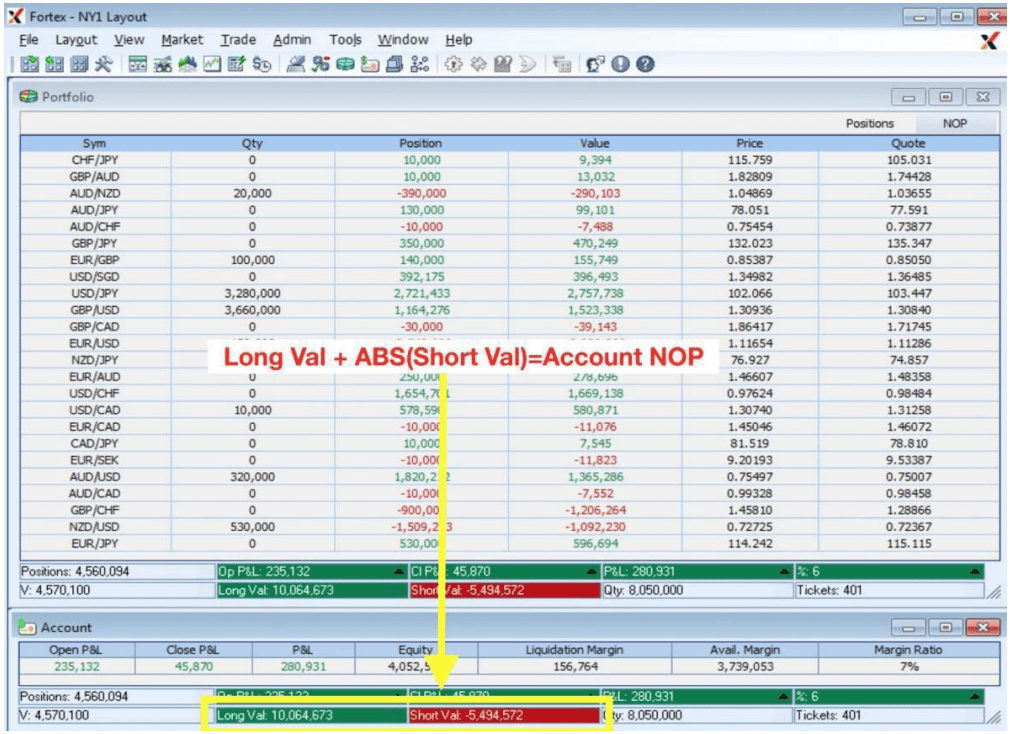
Task: Click the gavel stamp toolbar icon
Action: click(296, 64)
